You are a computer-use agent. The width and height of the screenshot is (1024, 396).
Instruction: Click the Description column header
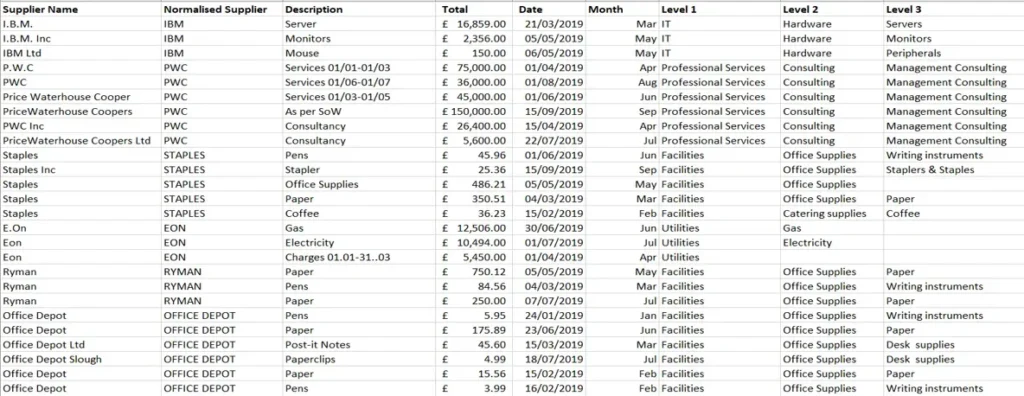pyautogui.click(x=360, y=10)
